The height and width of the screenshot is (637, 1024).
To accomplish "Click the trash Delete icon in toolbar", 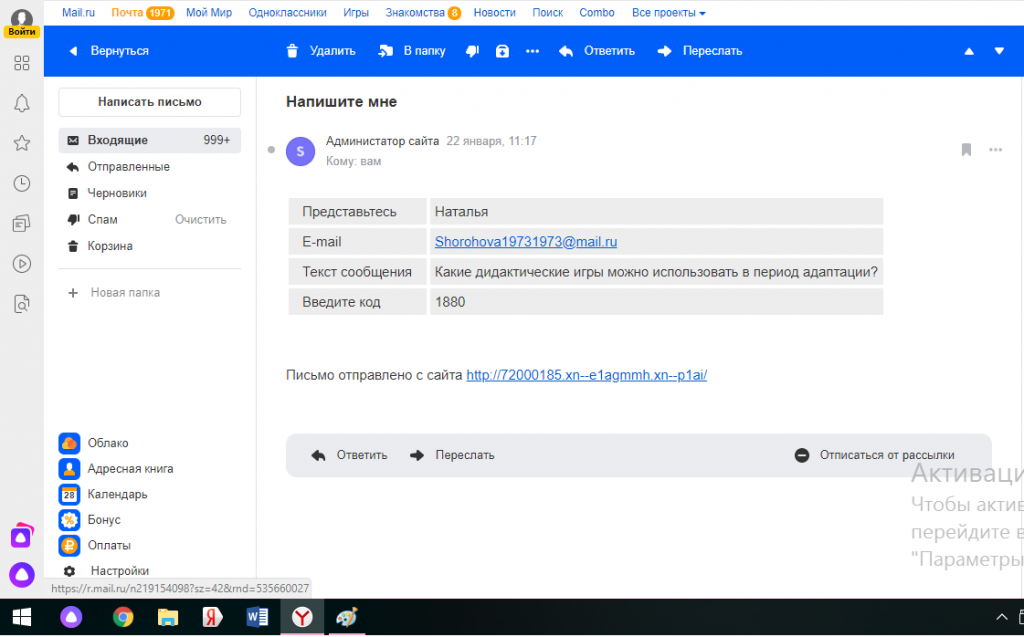I will point(292,51).
